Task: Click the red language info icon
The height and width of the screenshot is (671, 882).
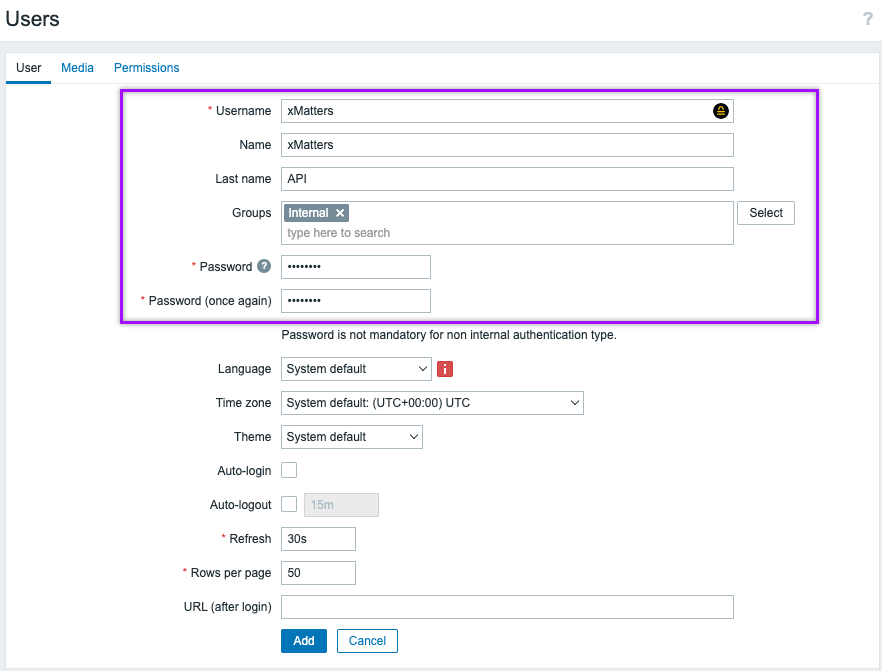Action: coord(445,369)
